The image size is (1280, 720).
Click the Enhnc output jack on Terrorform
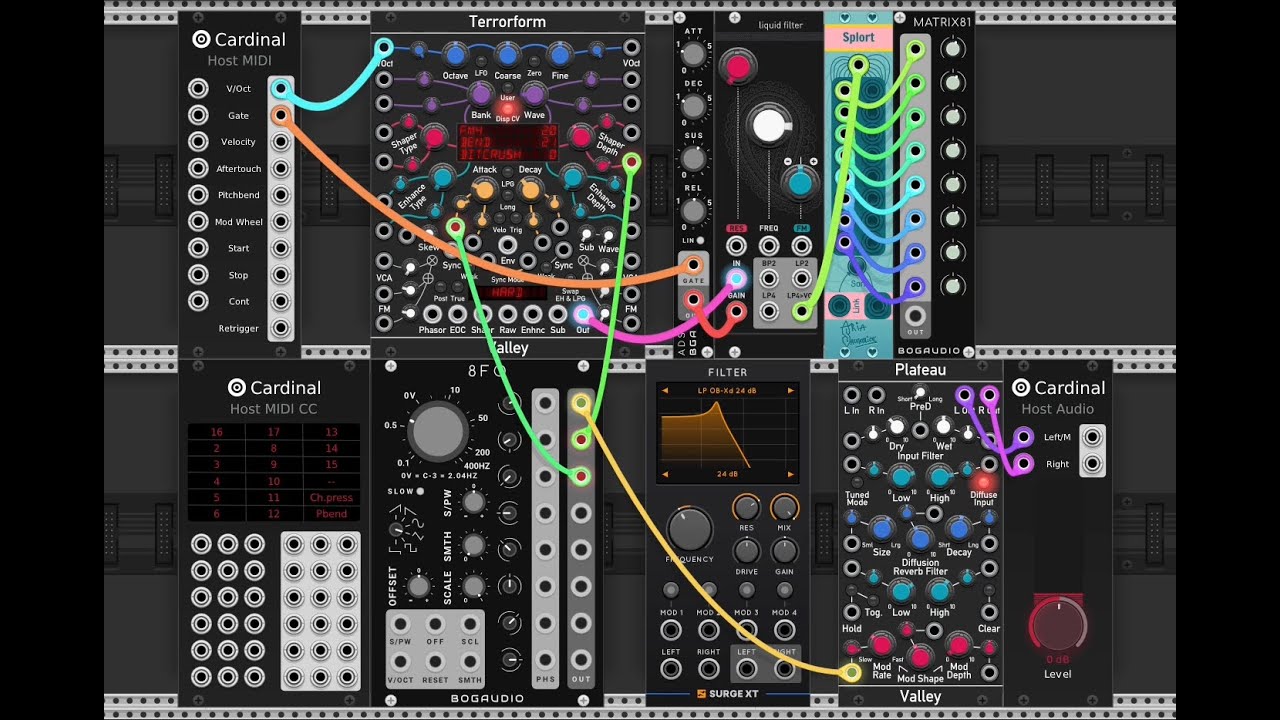point(533,314)
